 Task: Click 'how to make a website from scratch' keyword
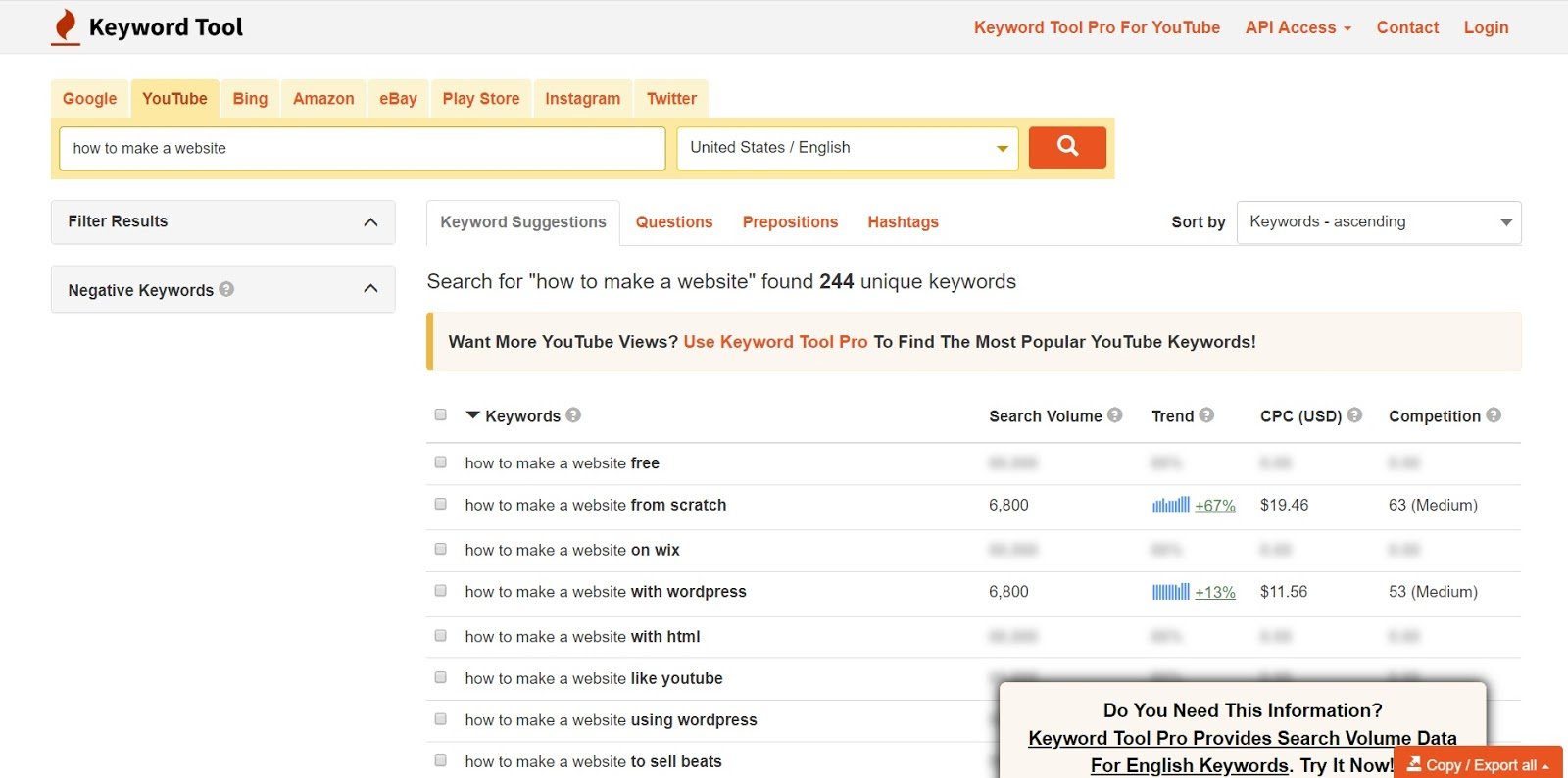coord(596,505)
